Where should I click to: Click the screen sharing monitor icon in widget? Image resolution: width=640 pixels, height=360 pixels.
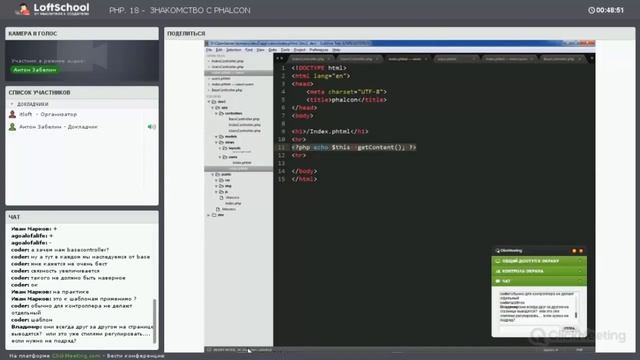pos(498,261)
